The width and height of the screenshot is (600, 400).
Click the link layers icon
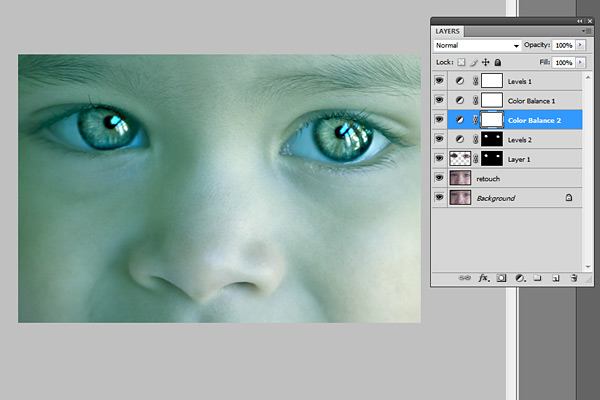click(465, 278)
